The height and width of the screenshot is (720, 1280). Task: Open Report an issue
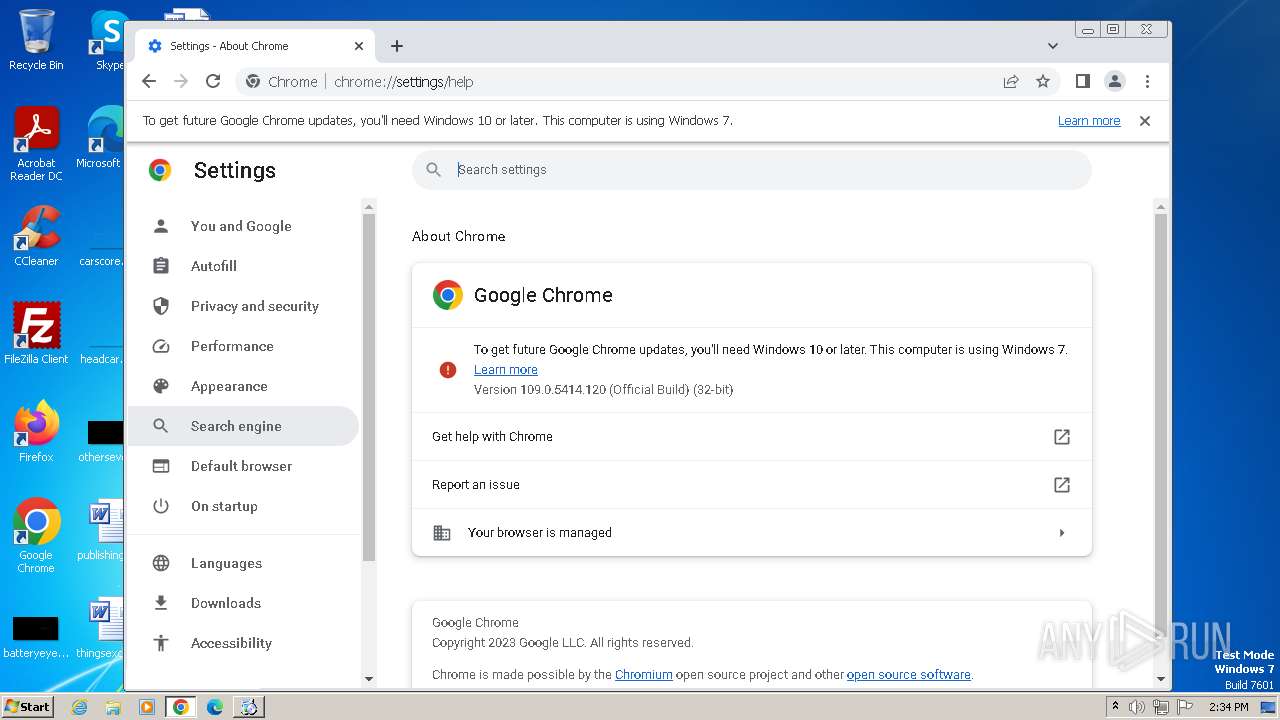point(752,485)
